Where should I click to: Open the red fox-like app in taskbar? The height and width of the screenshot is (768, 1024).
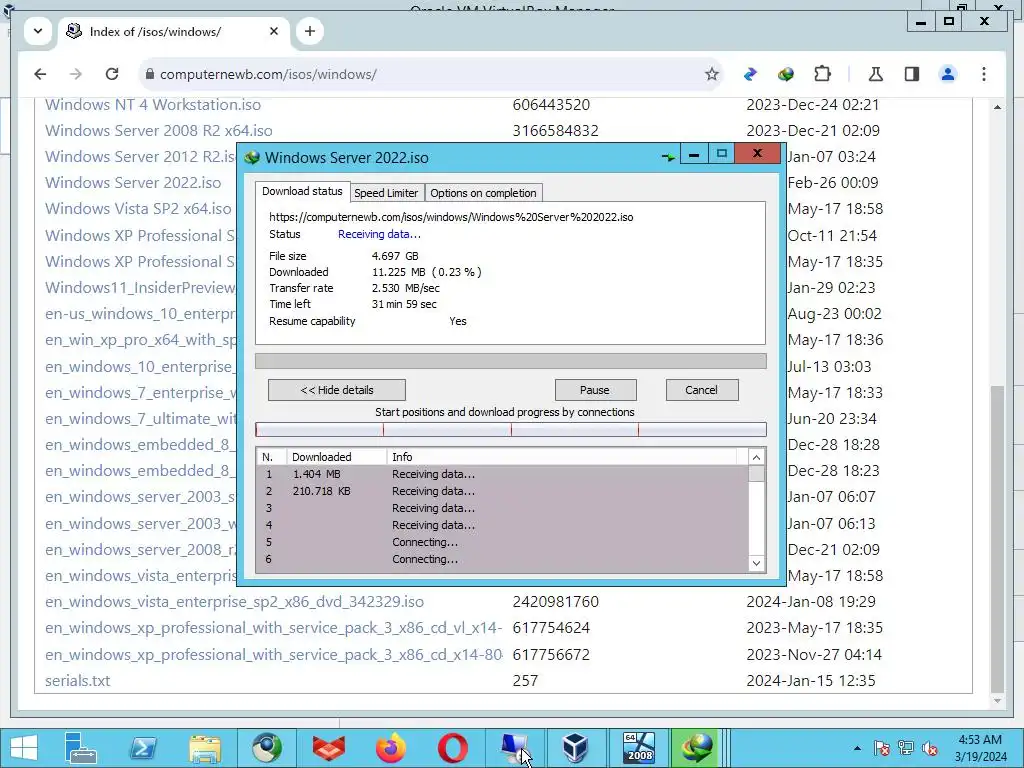[329, 748]
